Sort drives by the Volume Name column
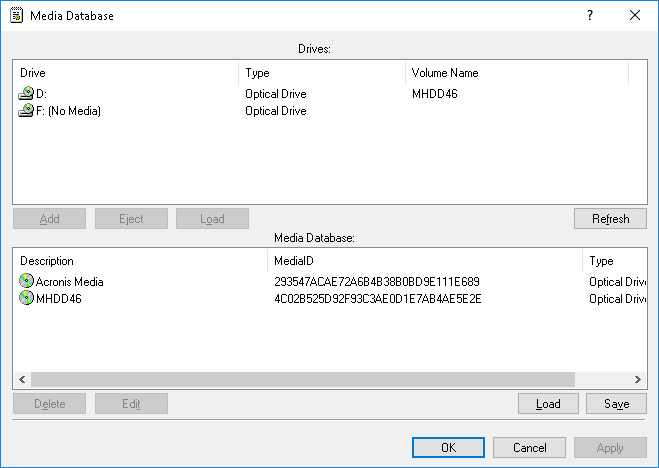Screen dimensions: 659x468 pos(515,73)
